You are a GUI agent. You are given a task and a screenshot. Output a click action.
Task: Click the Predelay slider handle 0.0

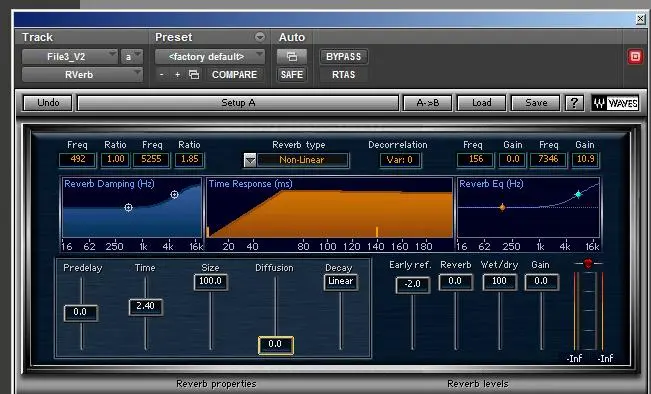pyautogui.click(x=81, y=313)
